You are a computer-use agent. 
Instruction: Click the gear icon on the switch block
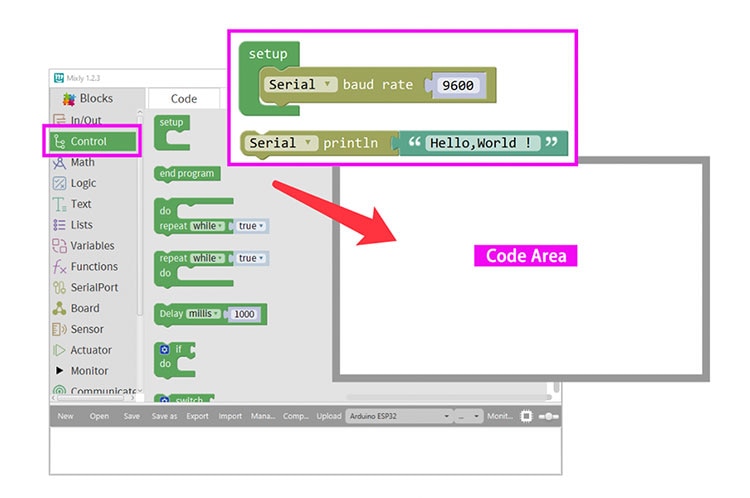pyautogui.click(x=165, y=399)
